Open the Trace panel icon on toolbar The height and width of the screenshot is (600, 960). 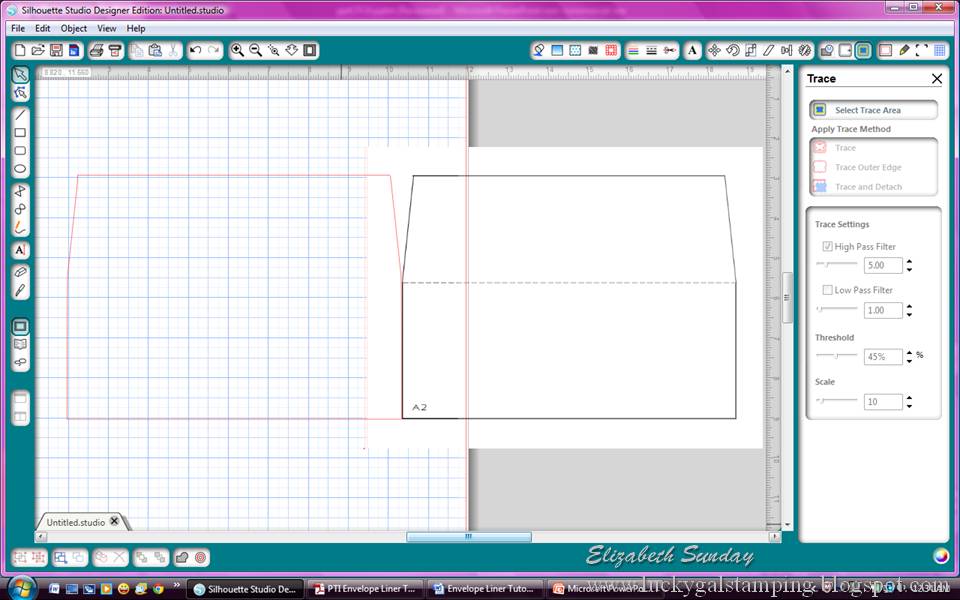(864, 50)
